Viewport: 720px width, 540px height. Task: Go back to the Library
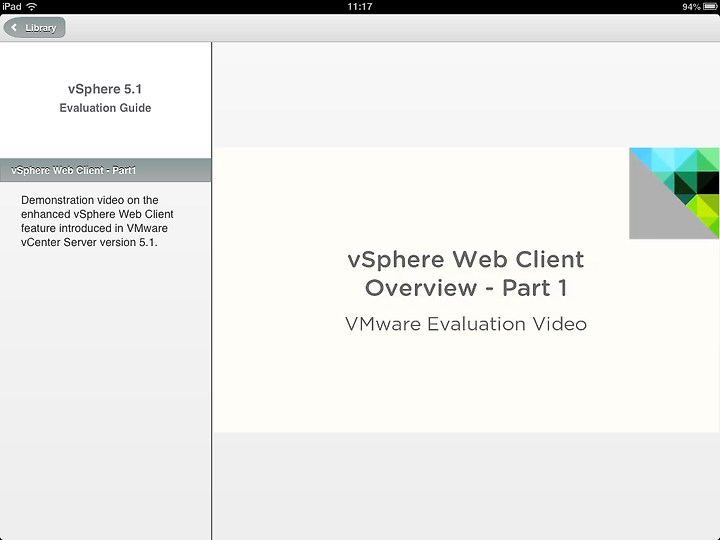click(x=34, y=28)
